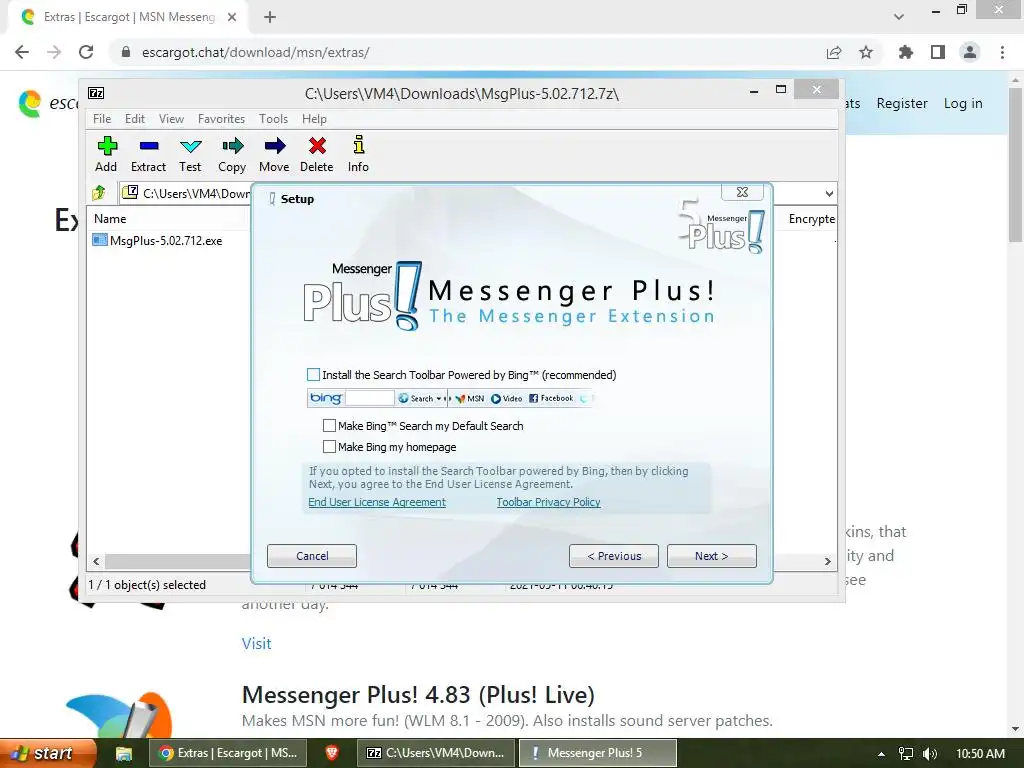Open Chrome tab search chevron
The width and height of the screenshot is (1024, 768).
(899, 17)
